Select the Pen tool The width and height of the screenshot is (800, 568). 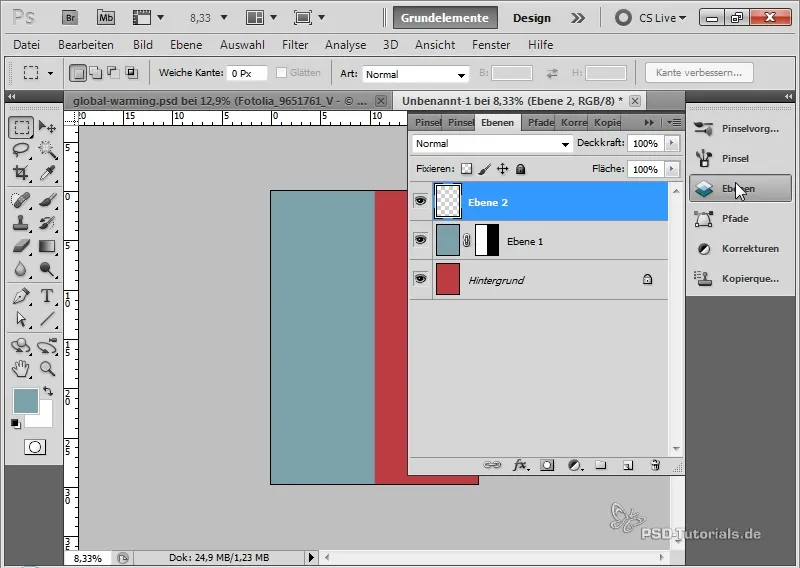coord(21,296)
